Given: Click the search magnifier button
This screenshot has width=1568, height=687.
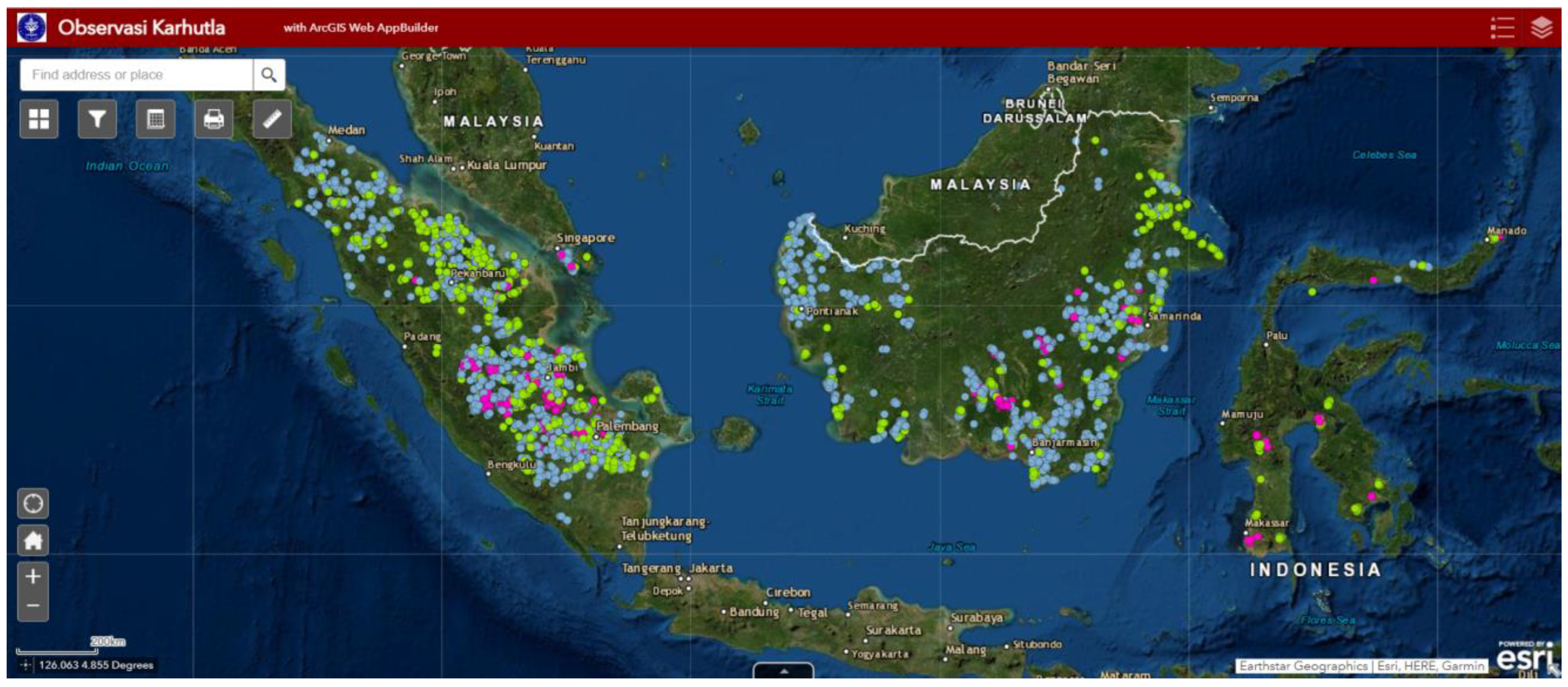Looking at the screenshot, I should click(268, 75).
